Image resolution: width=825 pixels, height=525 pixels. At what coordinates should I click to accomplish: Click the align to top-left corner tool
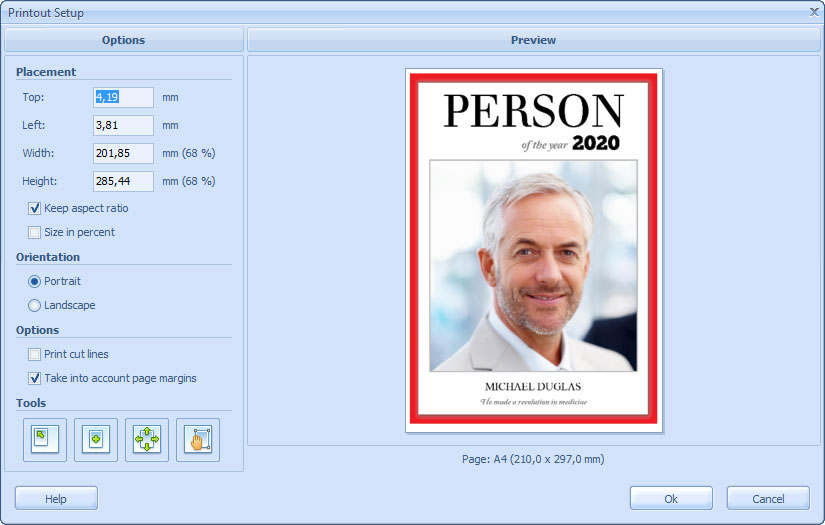coord(45,440)
